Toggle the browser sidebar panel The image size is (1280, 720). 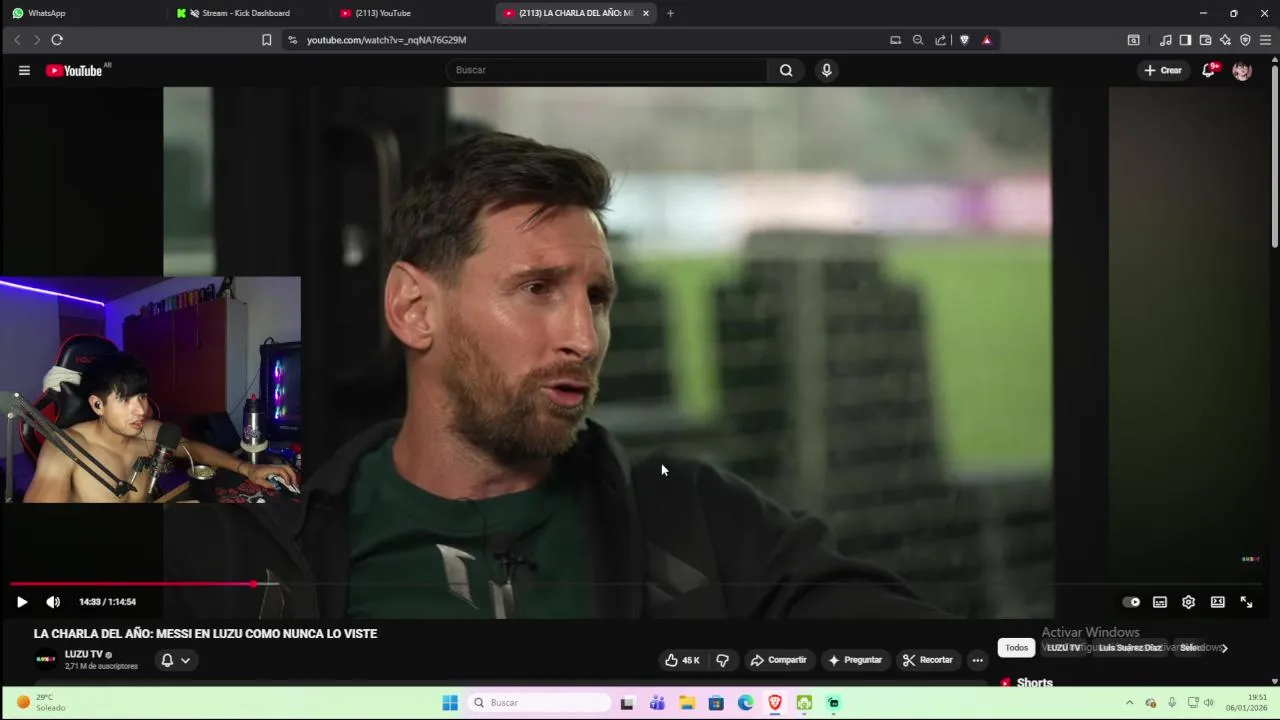(1185, 40)
